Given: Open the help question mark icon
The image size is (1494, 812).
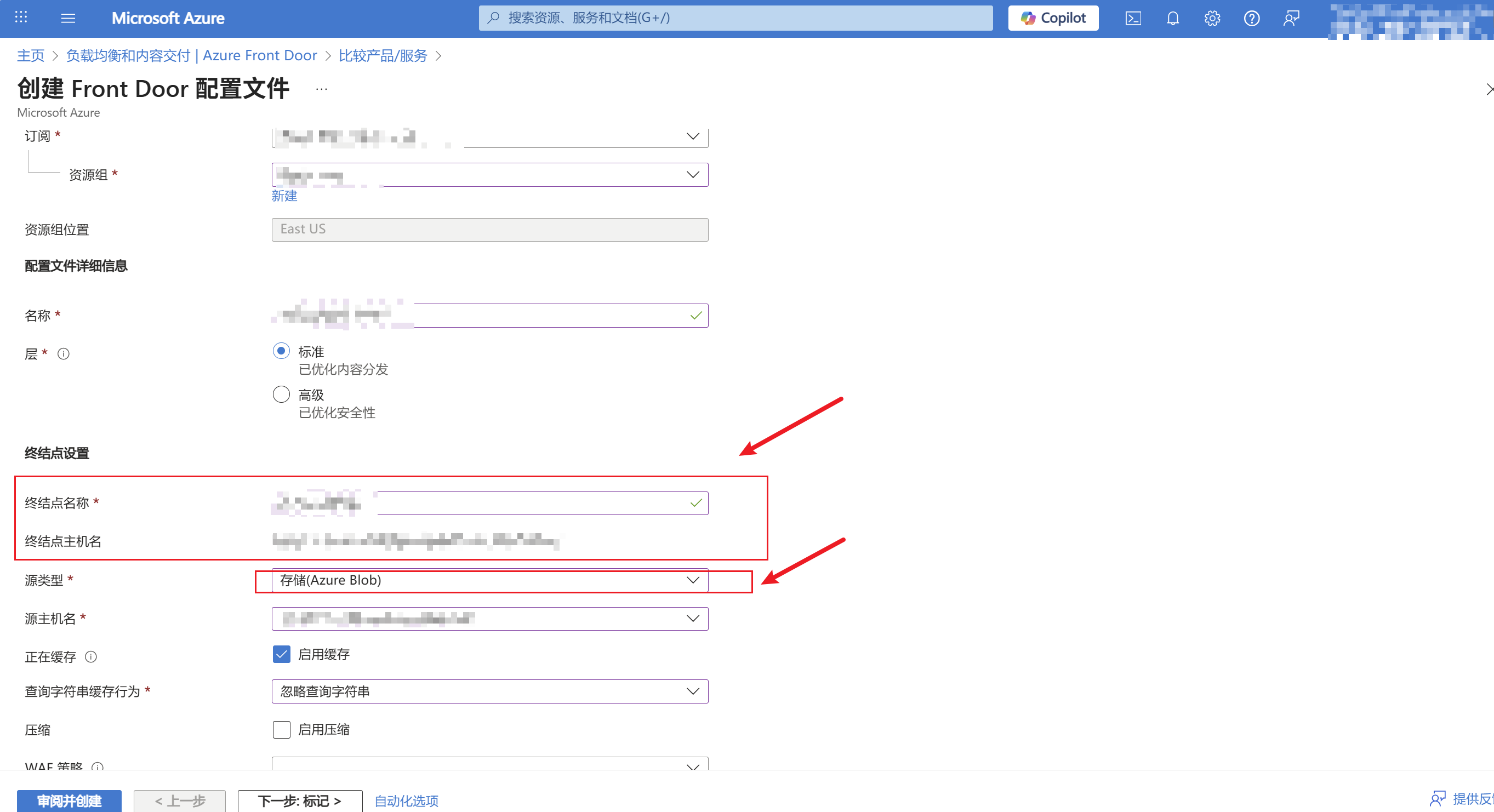Looking at the screenshot, I should click(1251, 19).
